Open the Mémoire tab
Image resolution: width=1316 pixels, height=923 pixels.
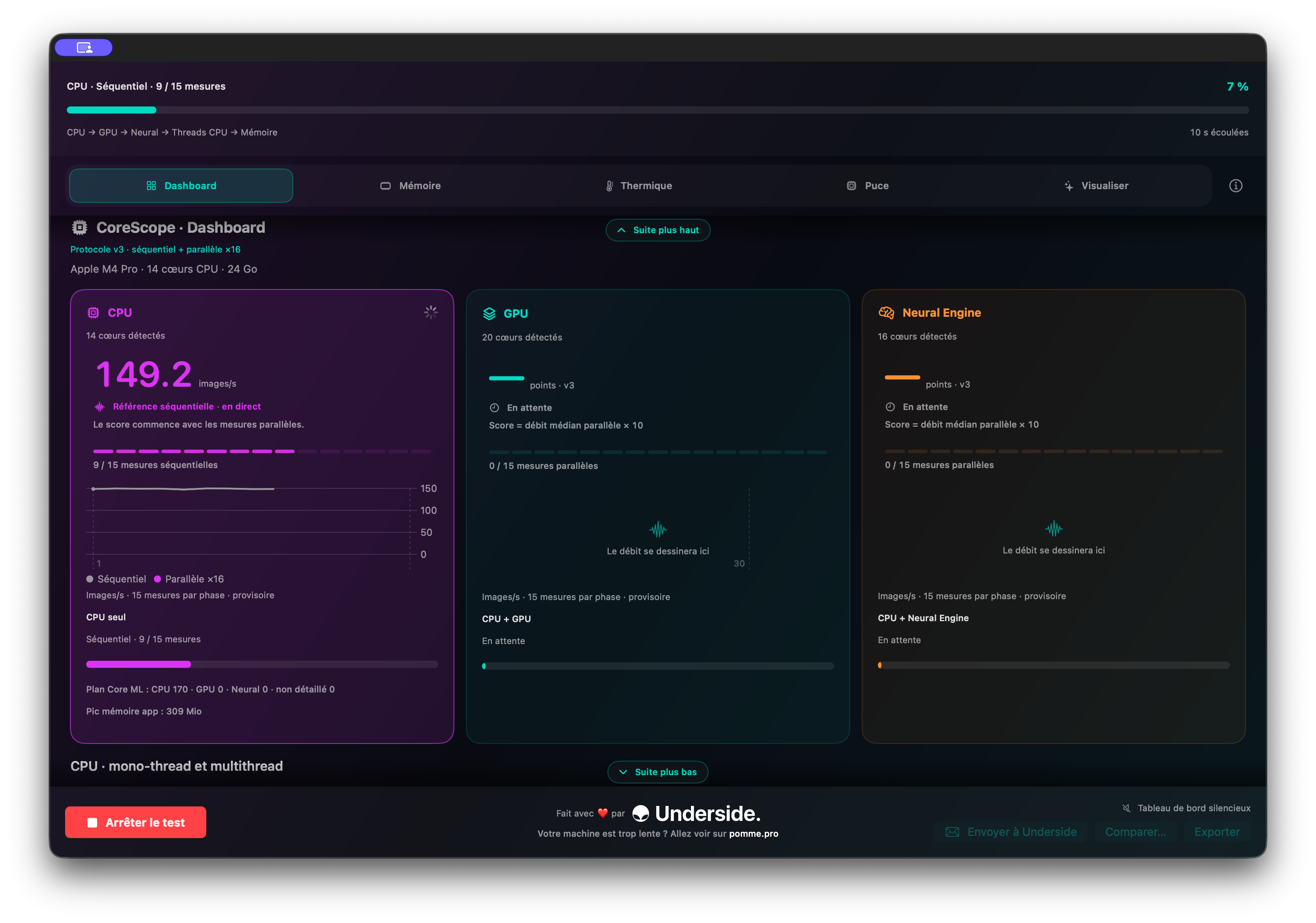[x=410, y=186]
